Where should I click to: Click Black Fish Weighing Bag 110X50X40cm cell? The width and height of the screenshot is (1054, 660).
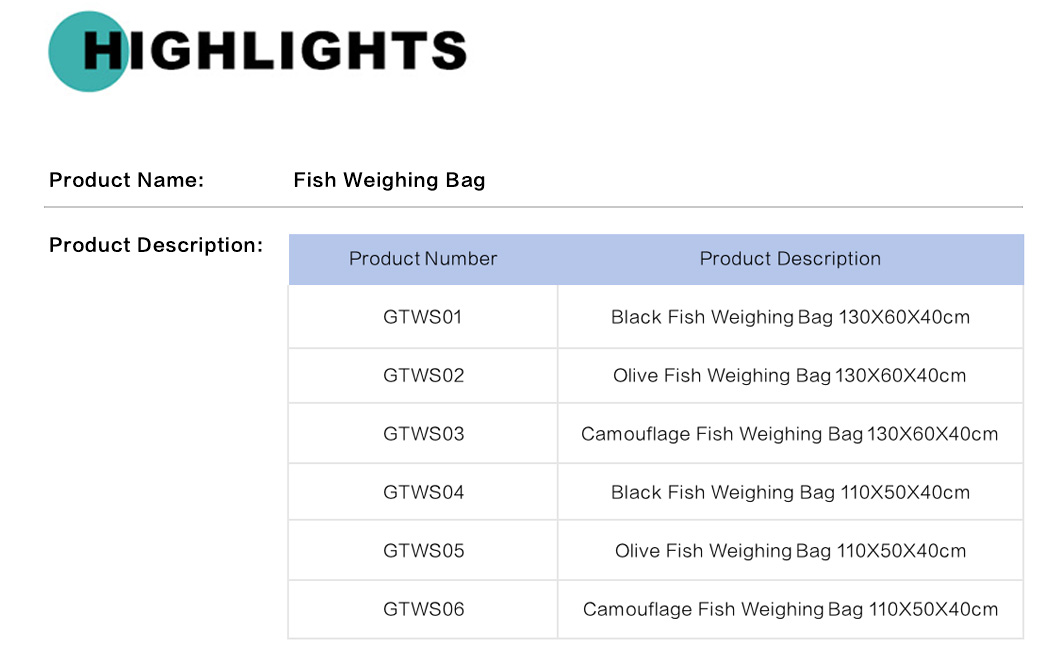tap(790, 492)
